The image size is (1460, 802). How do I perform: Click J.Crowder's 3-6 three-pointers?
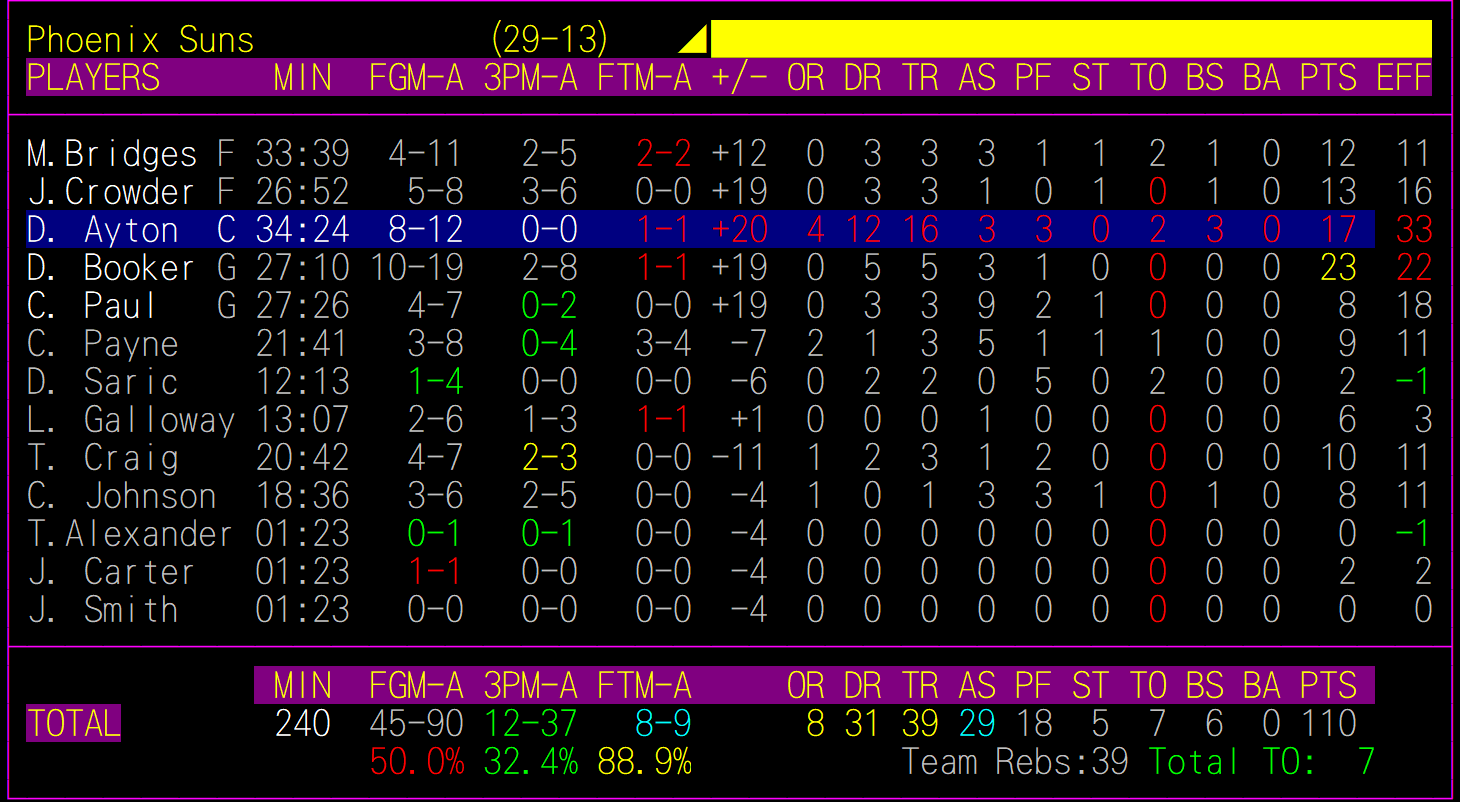(550, 192)
